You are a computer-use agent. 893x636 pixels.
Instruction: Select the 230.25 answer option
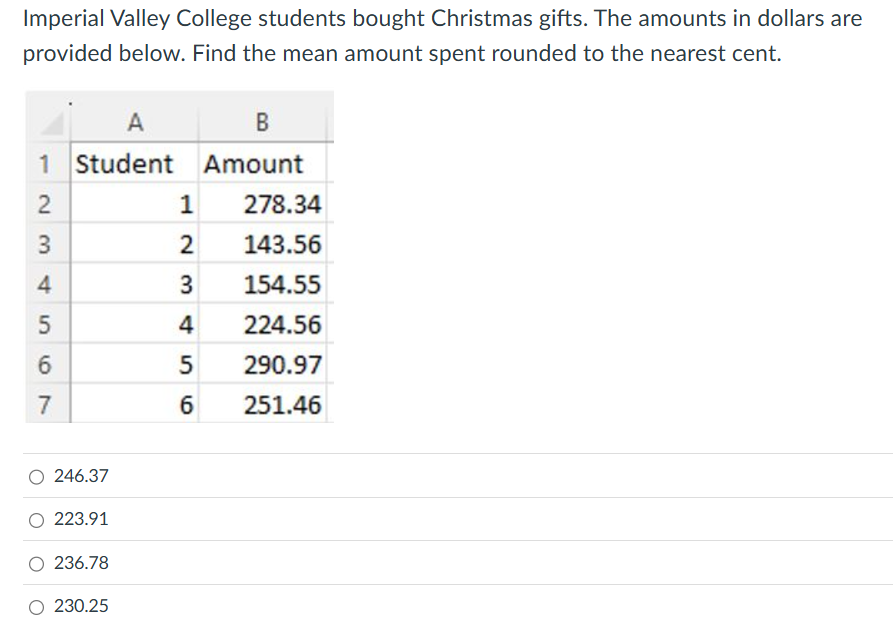pyautogui.click(x=35, y=606)
